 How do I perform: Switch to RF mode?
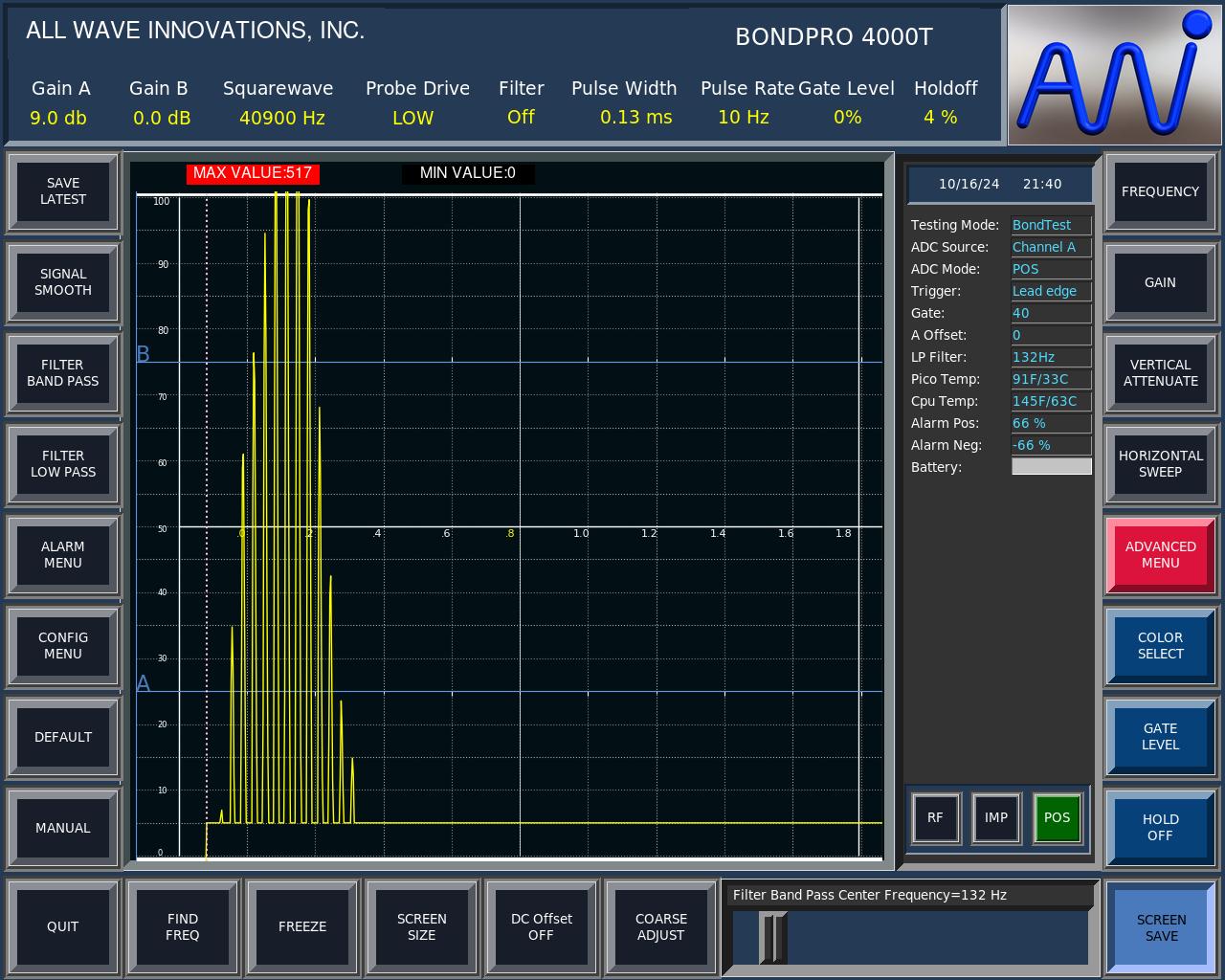[x=935, y=818]
